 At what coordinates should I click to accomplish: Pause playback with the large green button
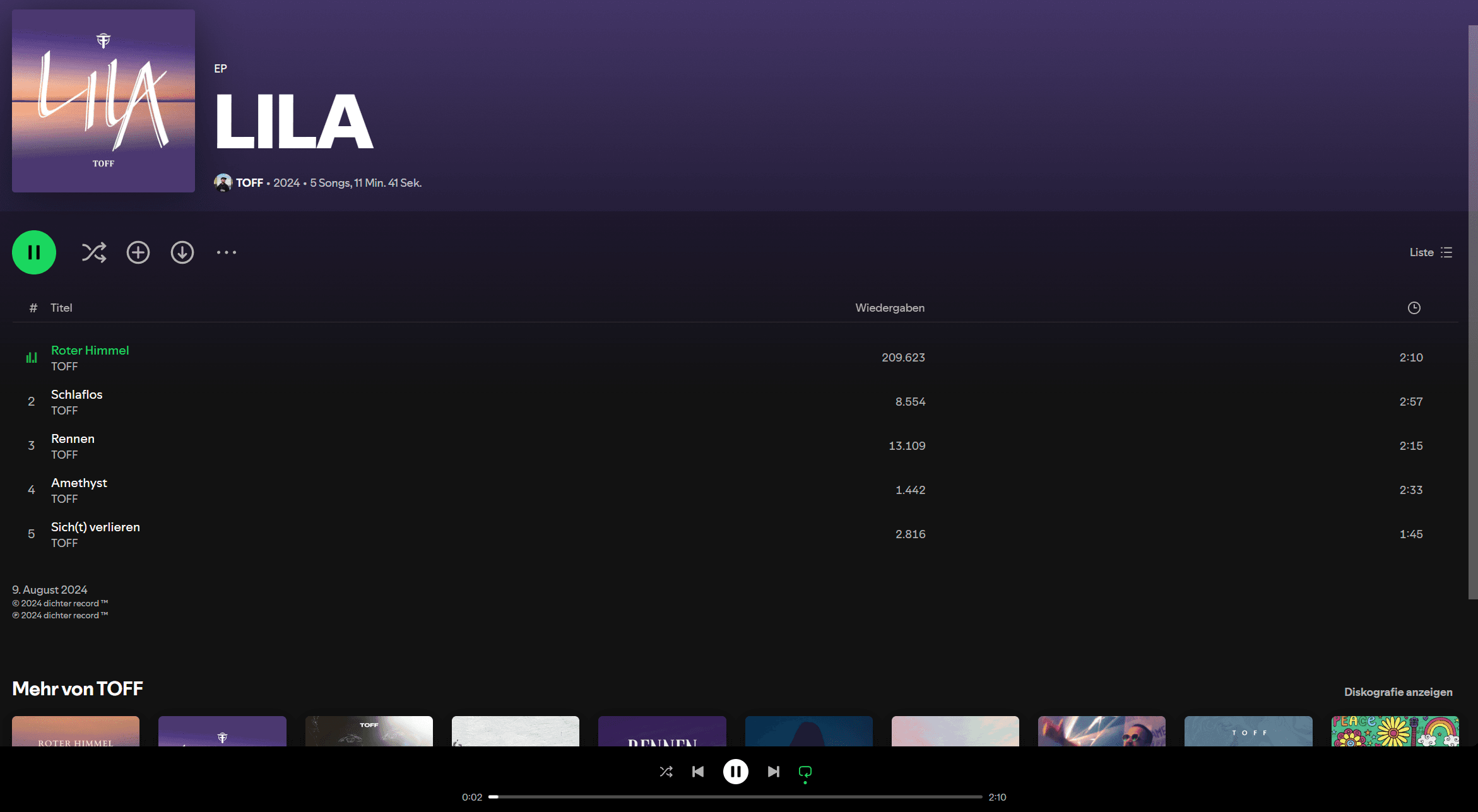coord(34,252)
